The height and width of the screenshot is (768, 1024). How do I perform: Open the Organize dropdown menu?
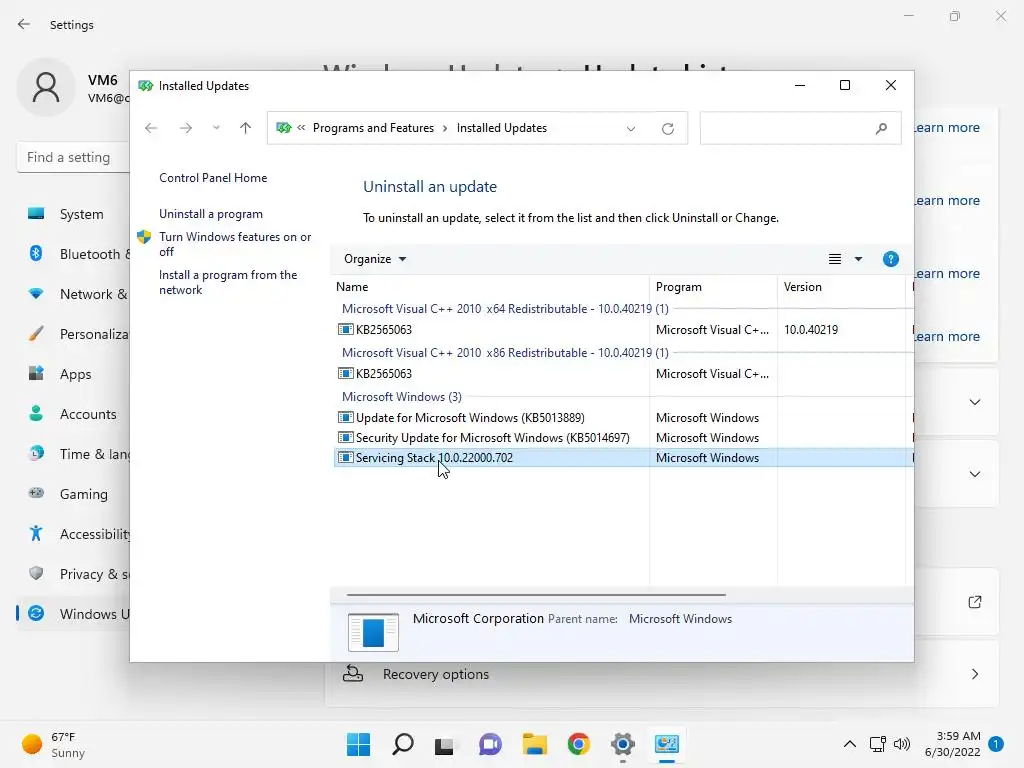pos(375,259)
